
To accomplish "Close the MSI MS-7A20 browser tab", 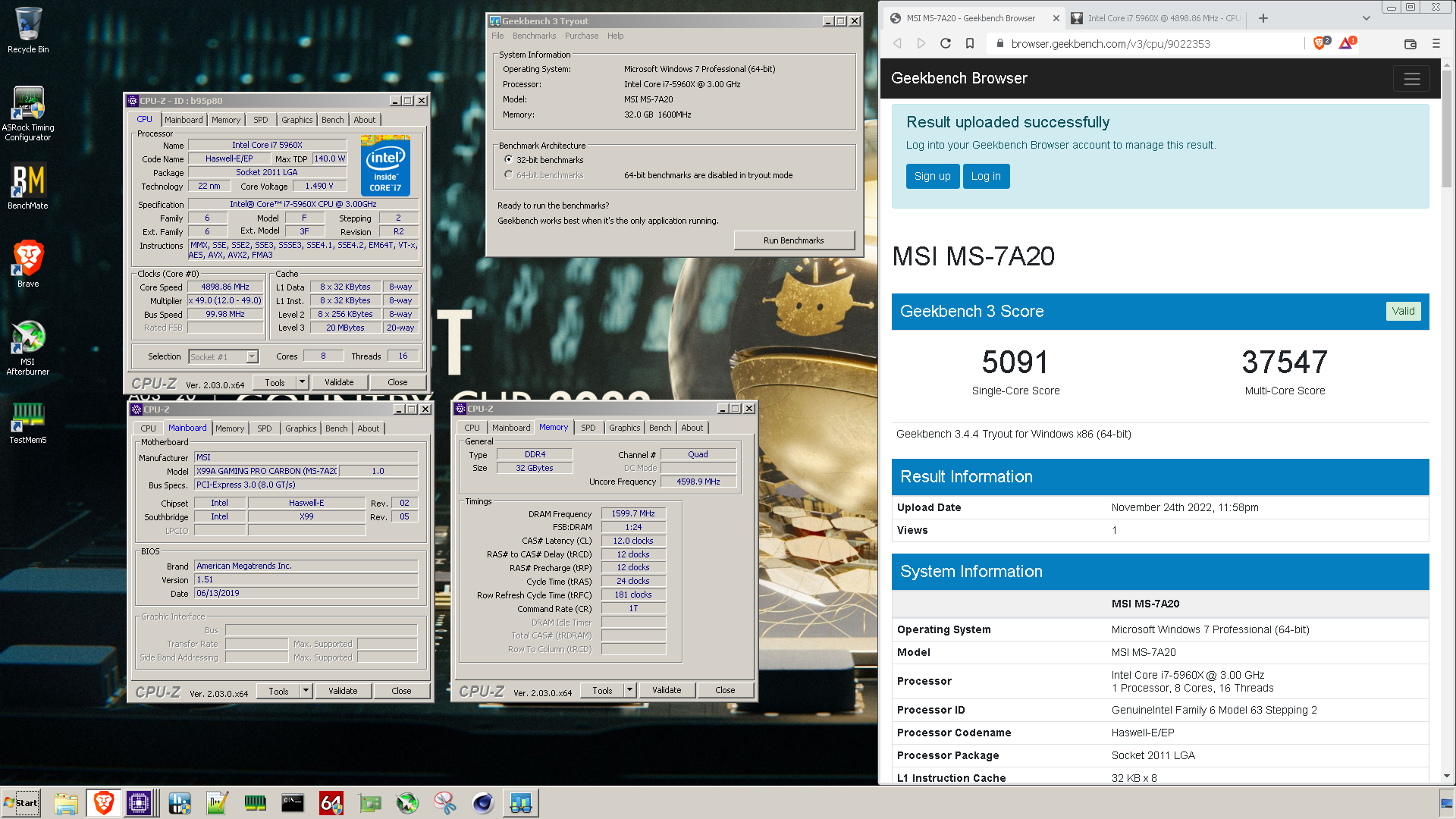I will click(1056, 18).
